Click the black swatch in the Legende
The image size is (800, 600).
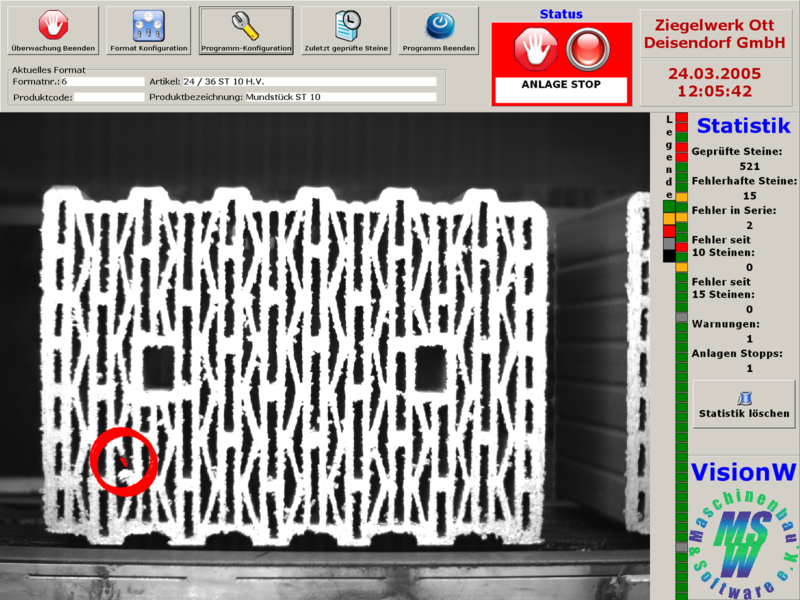[x=669, y=256]
